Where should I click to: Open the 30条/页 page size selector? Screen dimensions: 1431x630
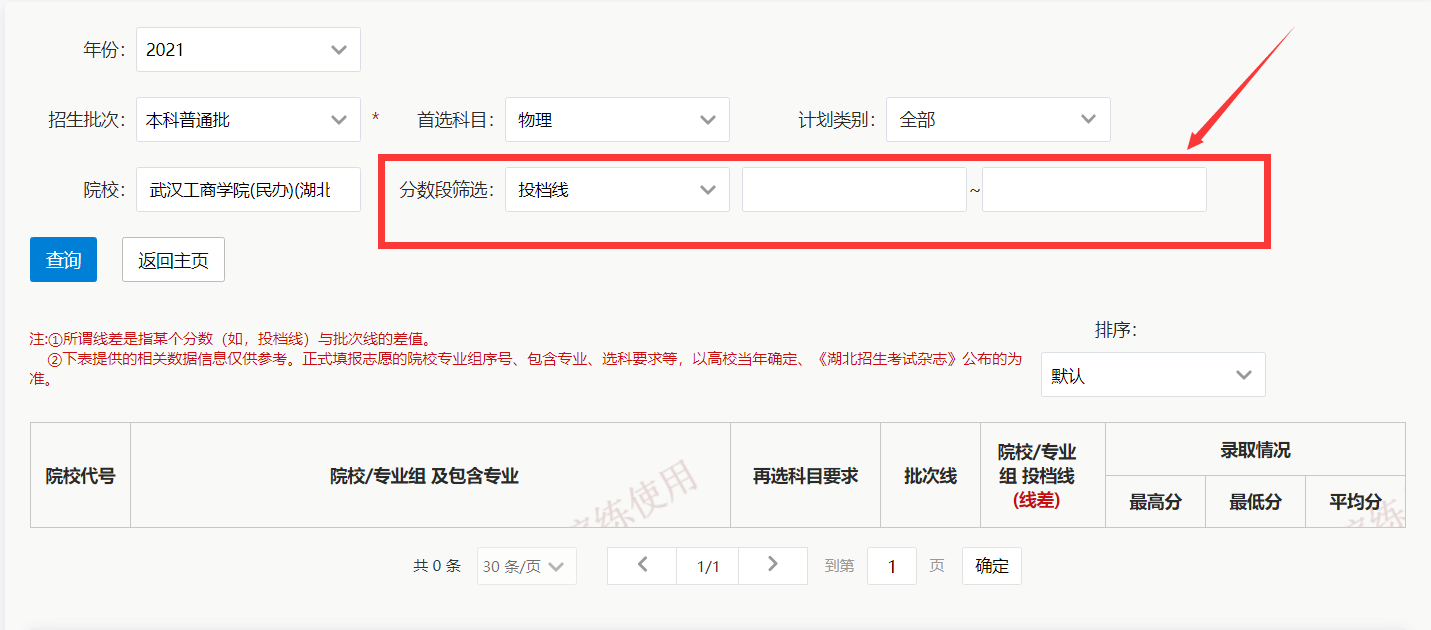(x=526, y=565)
